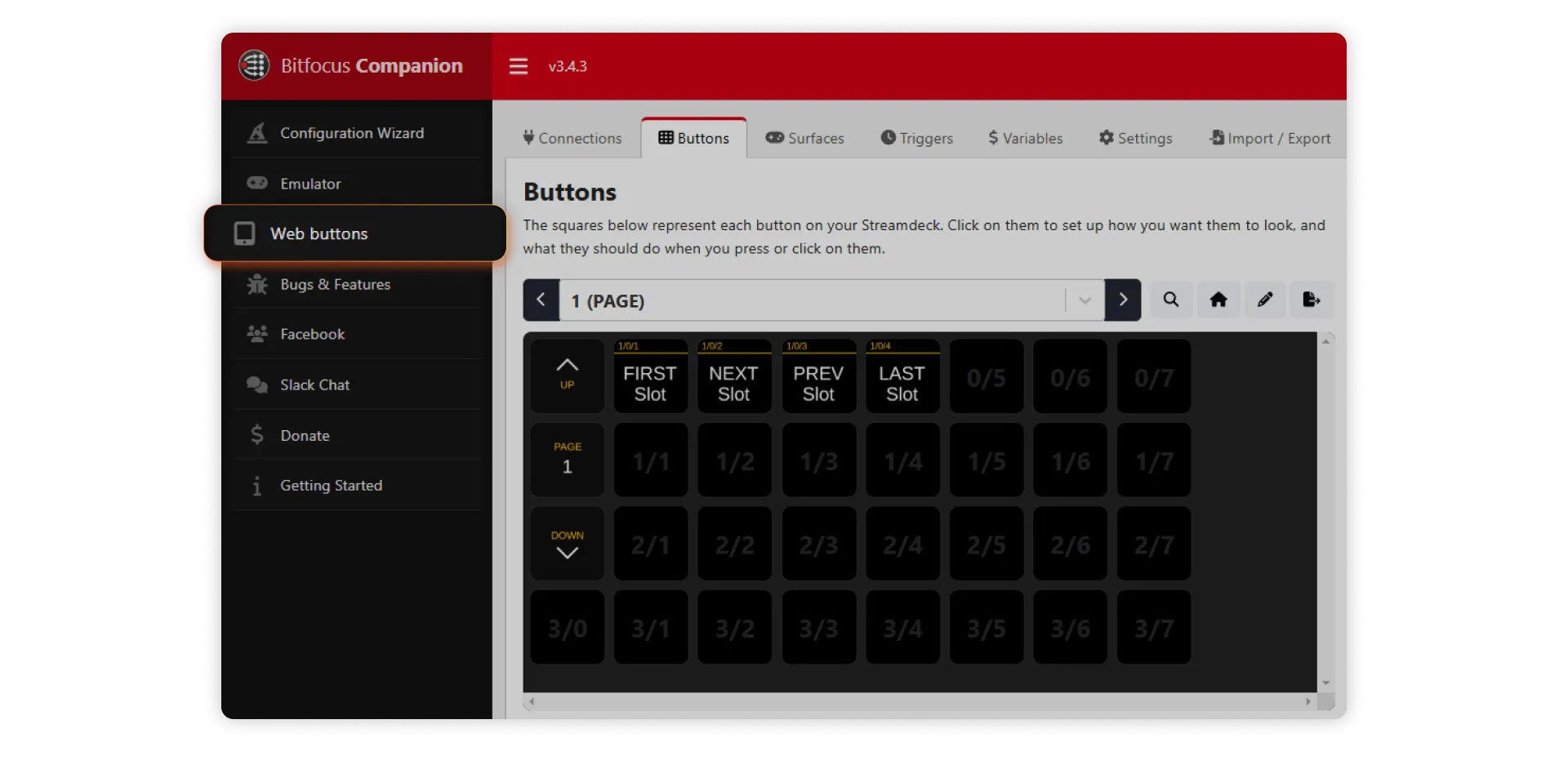Switch to the Connections tab
This screenshot has width=1568, height=764.
coord(572,138)
